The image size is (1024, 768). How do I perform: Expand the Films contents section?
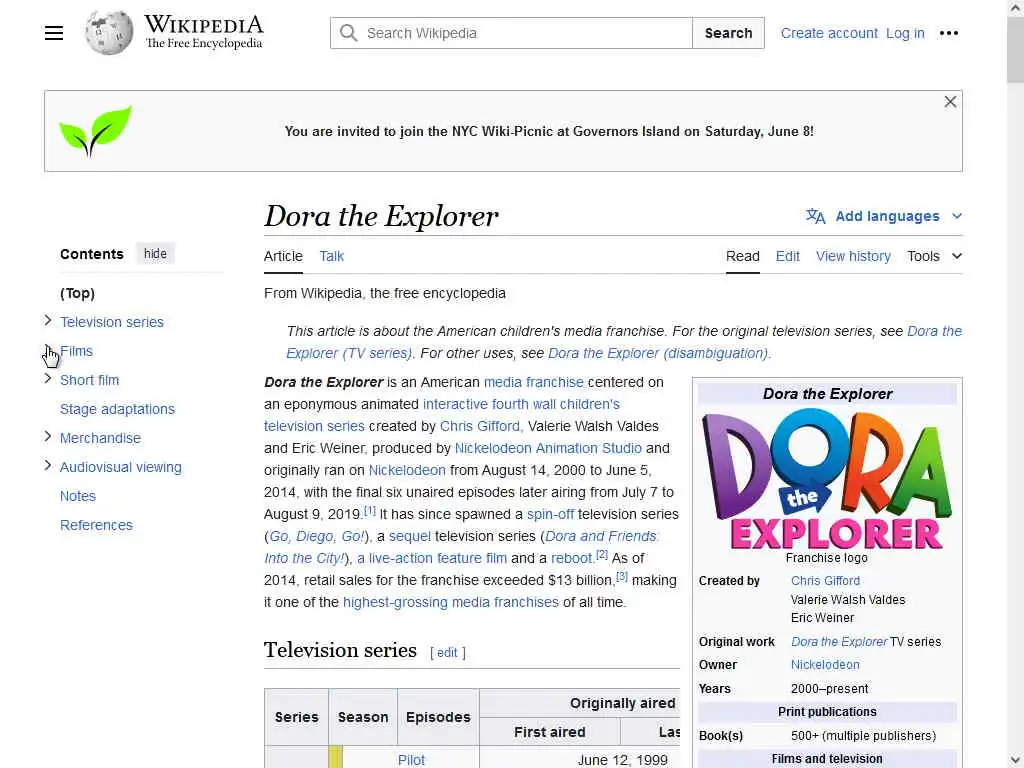(48, 350)
